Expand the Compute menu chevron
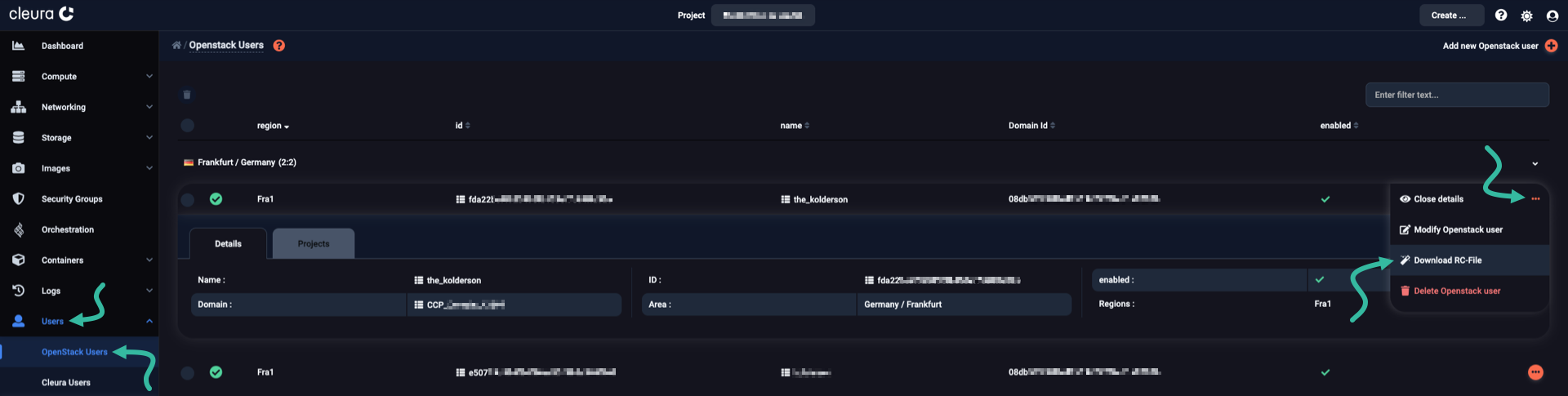The width and height of the screenshot is (1568, 396). click(149, 76)
